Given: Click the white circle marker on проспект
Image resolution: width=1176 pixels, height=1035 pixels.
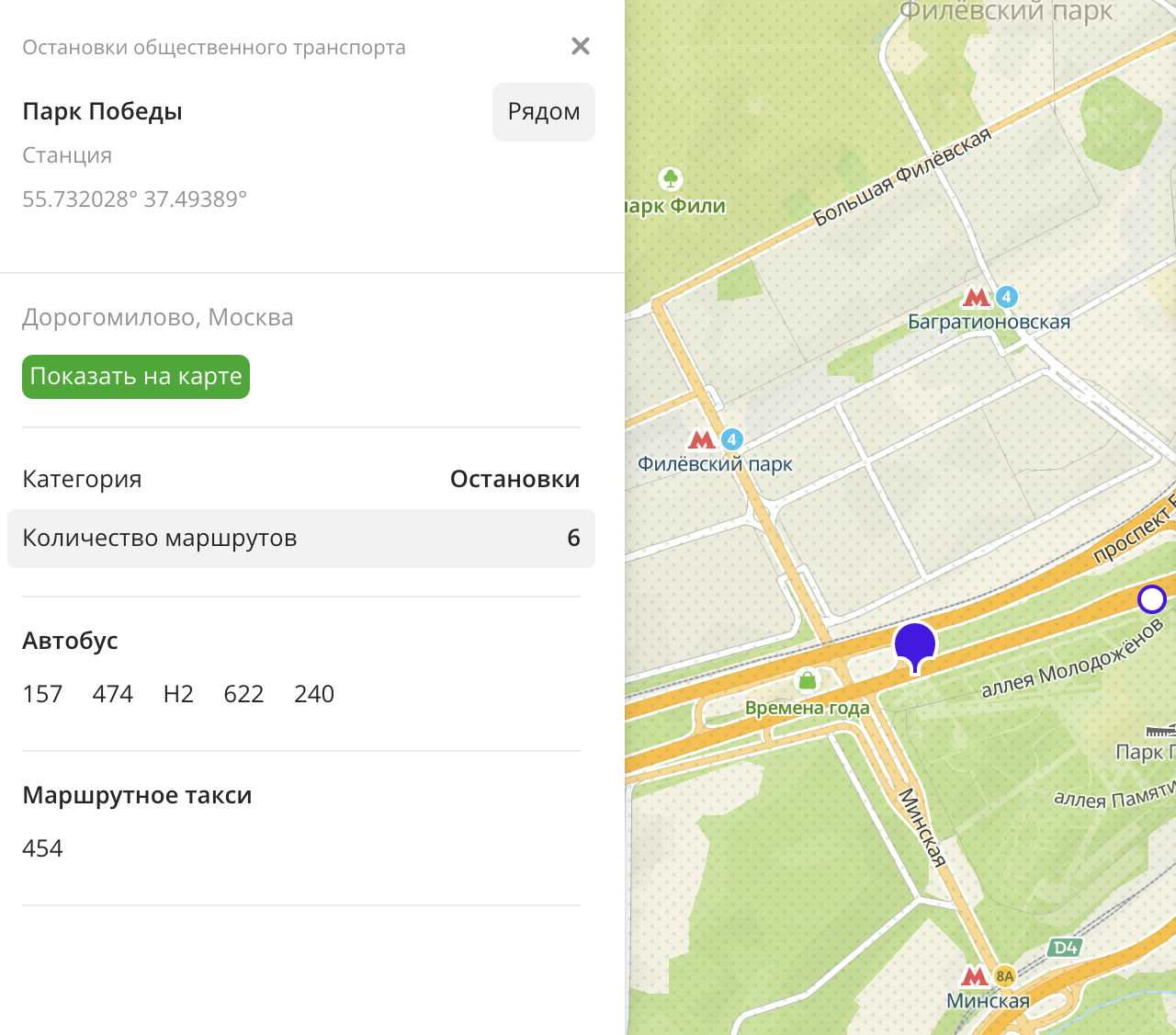Looking at the screenshot, I should pyautogui.click(x=1151, y=598).
